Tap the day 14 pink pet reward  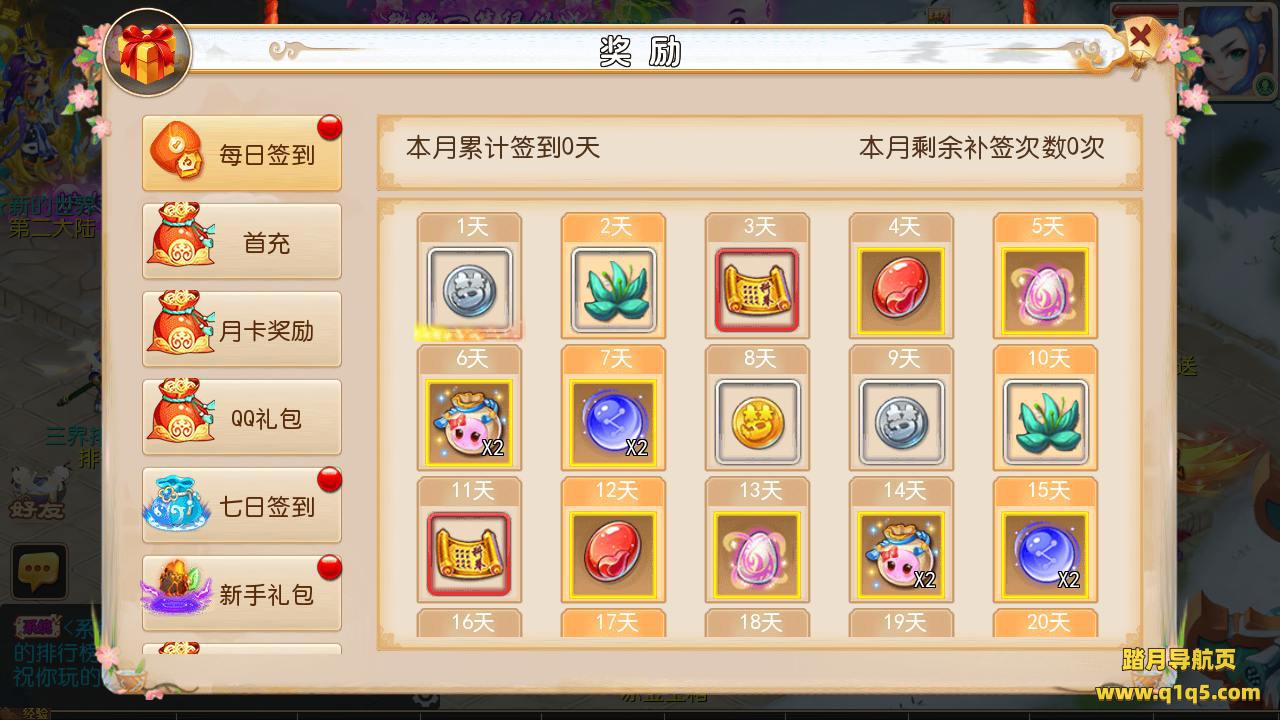(x=901, y=554)
